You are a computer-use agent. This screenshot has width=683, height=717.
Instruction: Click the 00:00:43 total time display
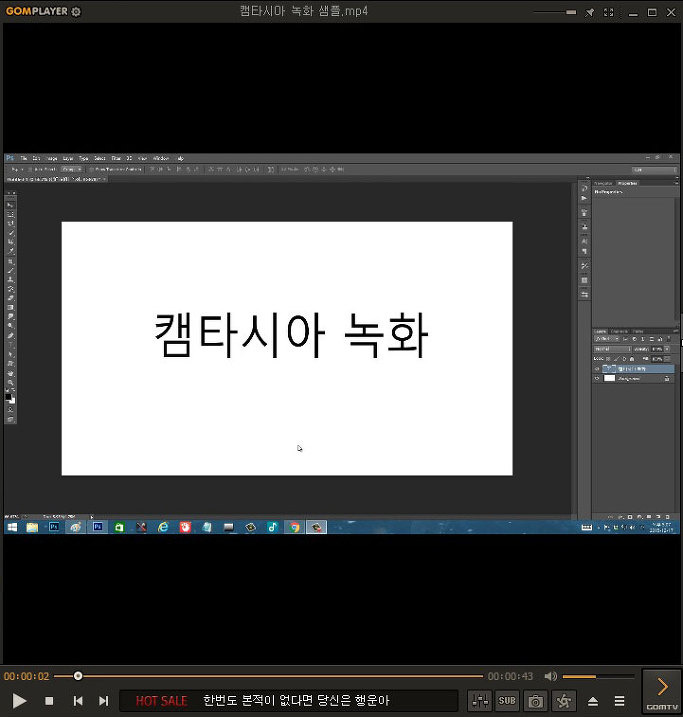coord(510,676)
